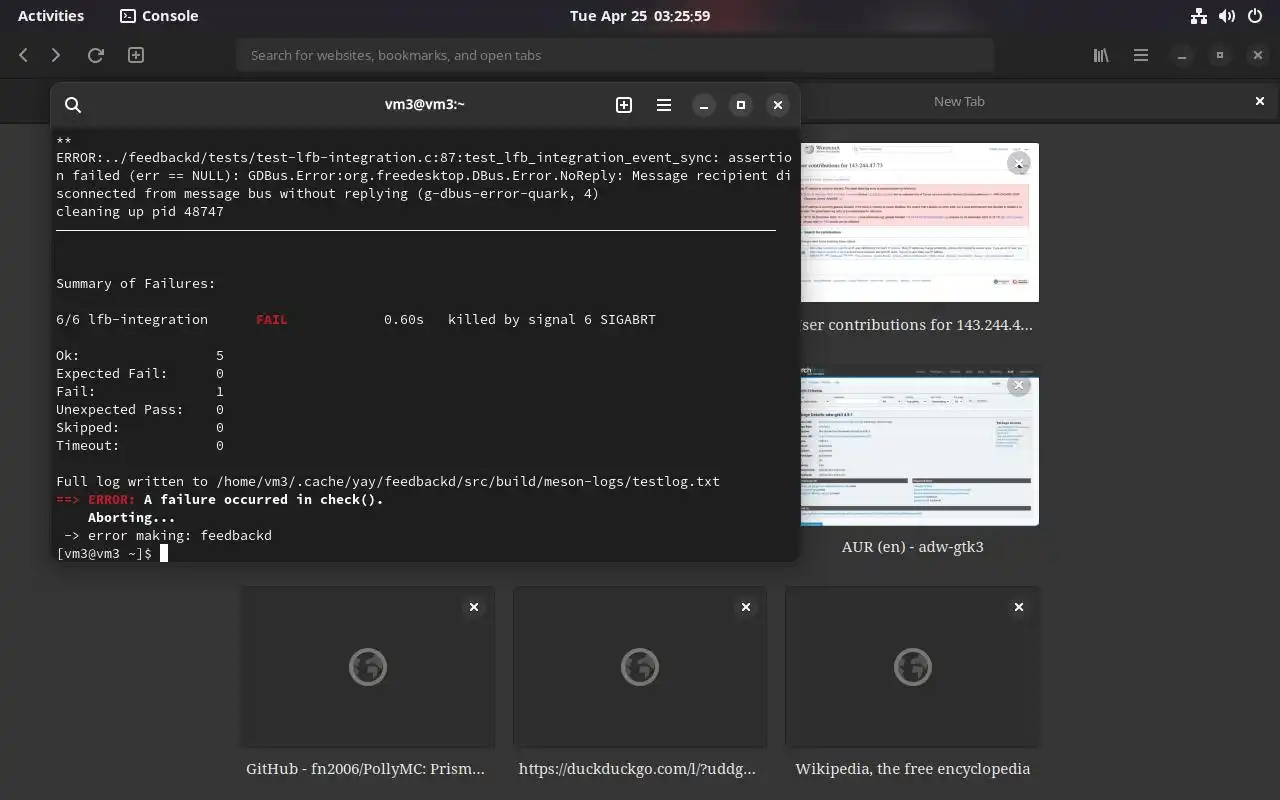Click the volume icon in top bar

1227,16
